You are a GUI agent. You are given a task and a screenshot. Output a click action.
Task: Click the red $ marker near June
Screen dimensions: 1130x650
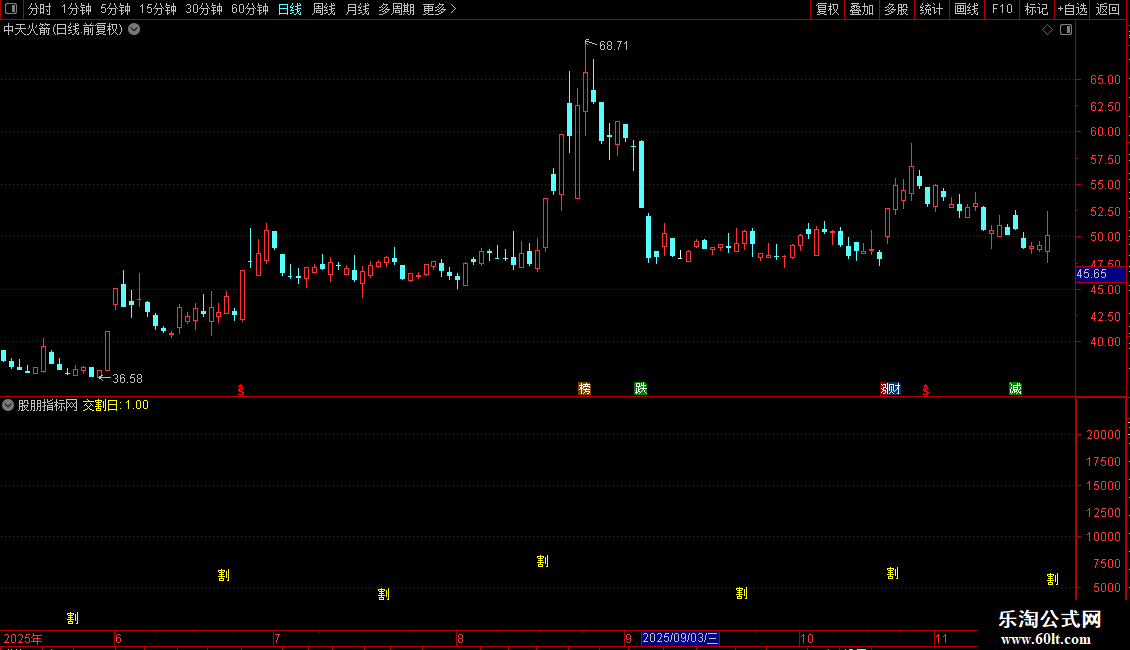[241, 390]
